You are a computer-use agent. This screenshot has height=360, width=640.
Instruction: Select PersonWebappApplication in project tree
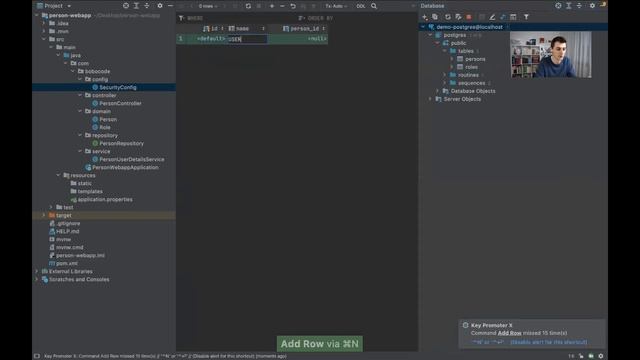[x=125, y=167]
